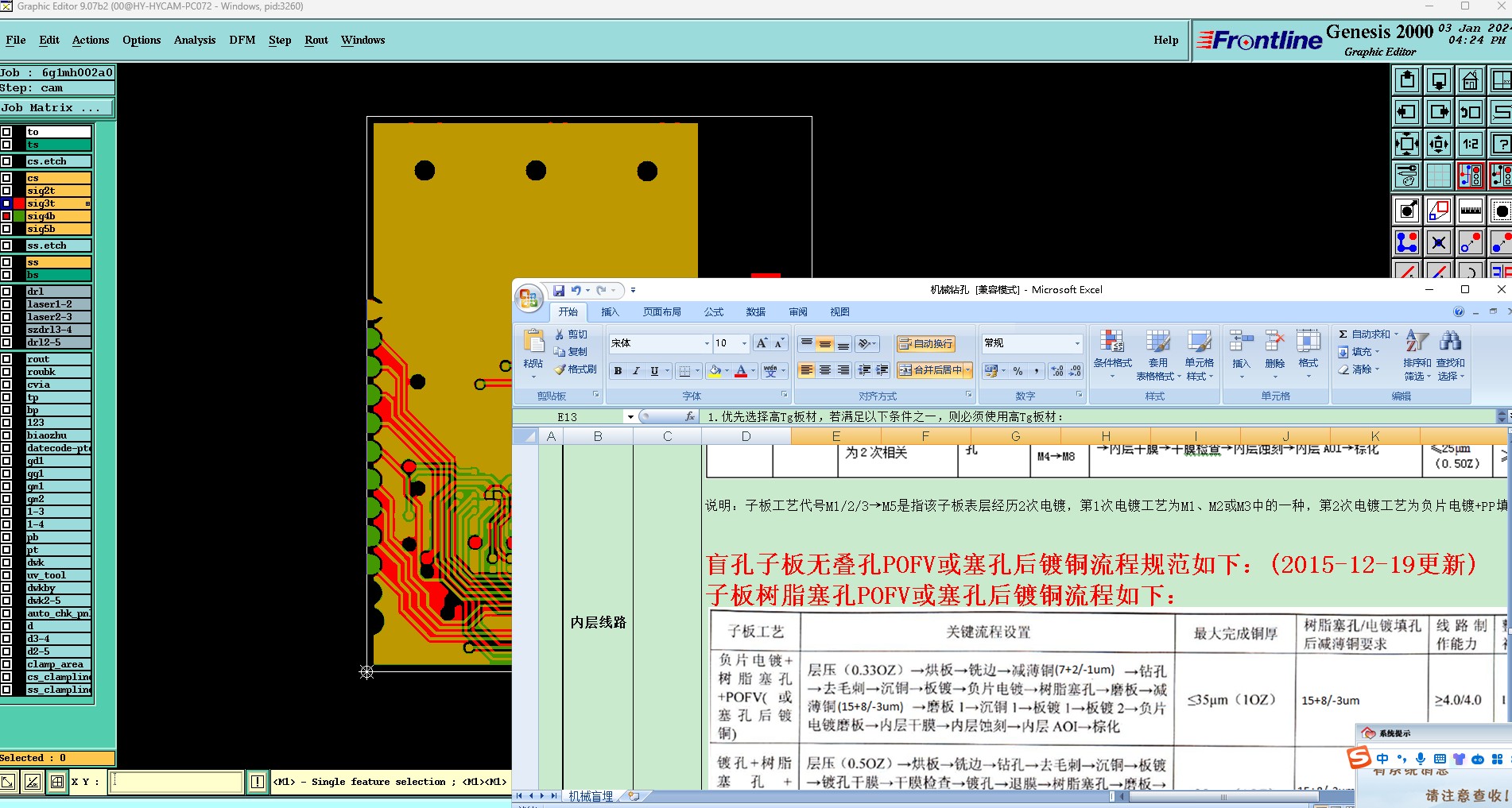Click the delete feature X icon
The height and width of the screenshot is (808, 1512).
pyautogui.click(x=1439, y=242)
